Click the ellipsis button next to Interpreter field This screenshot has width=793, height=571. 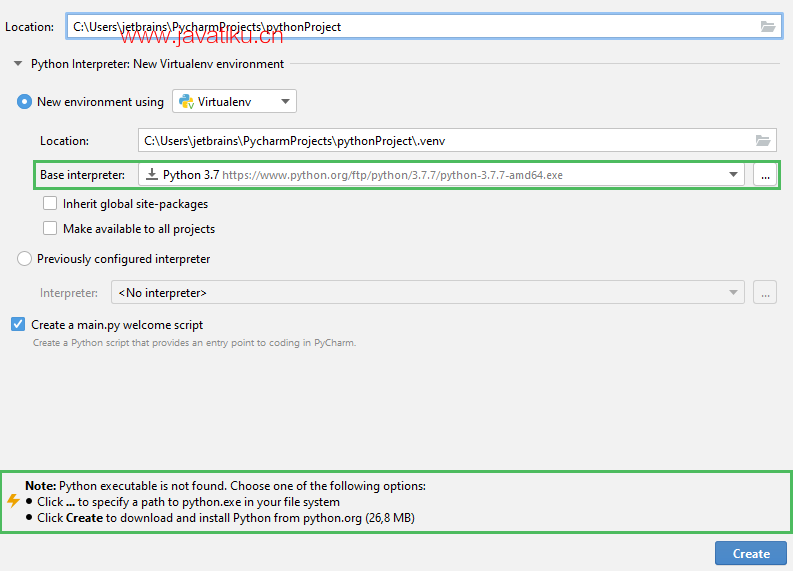point(765,292)
